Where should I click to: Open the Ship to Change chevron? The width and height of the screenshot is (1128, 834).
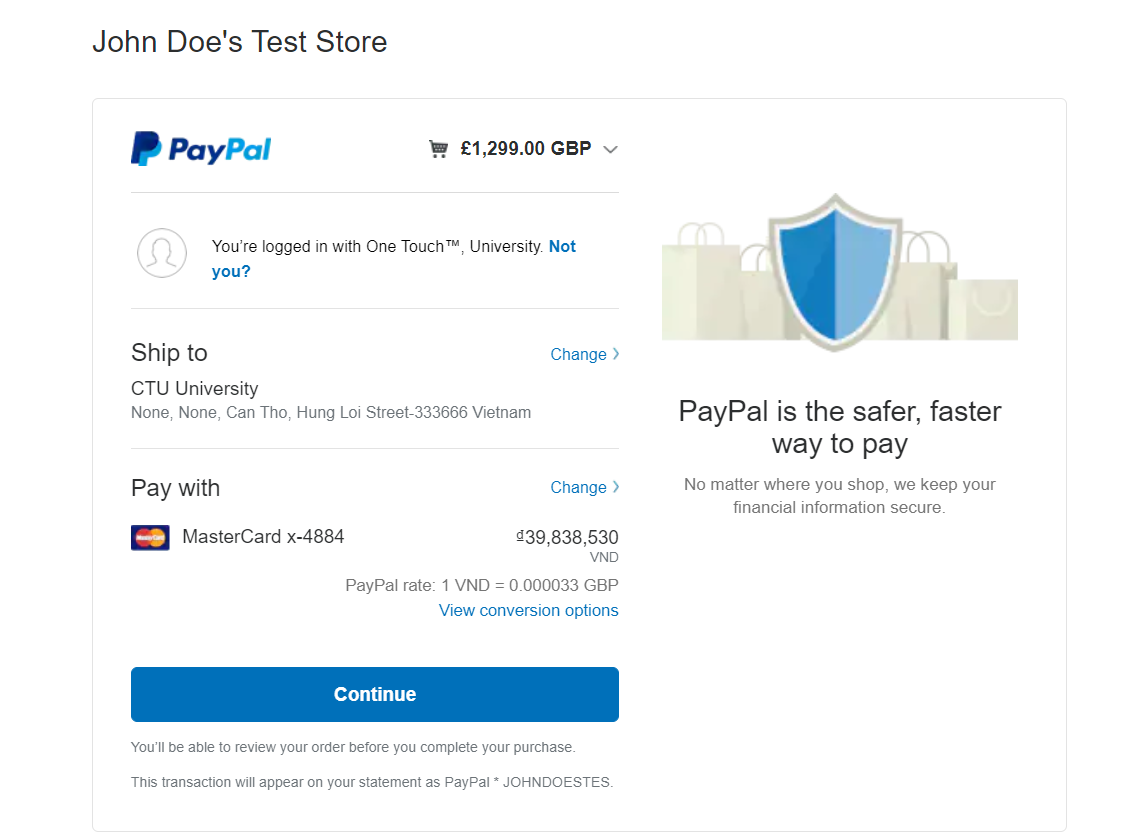click(616, 353)
